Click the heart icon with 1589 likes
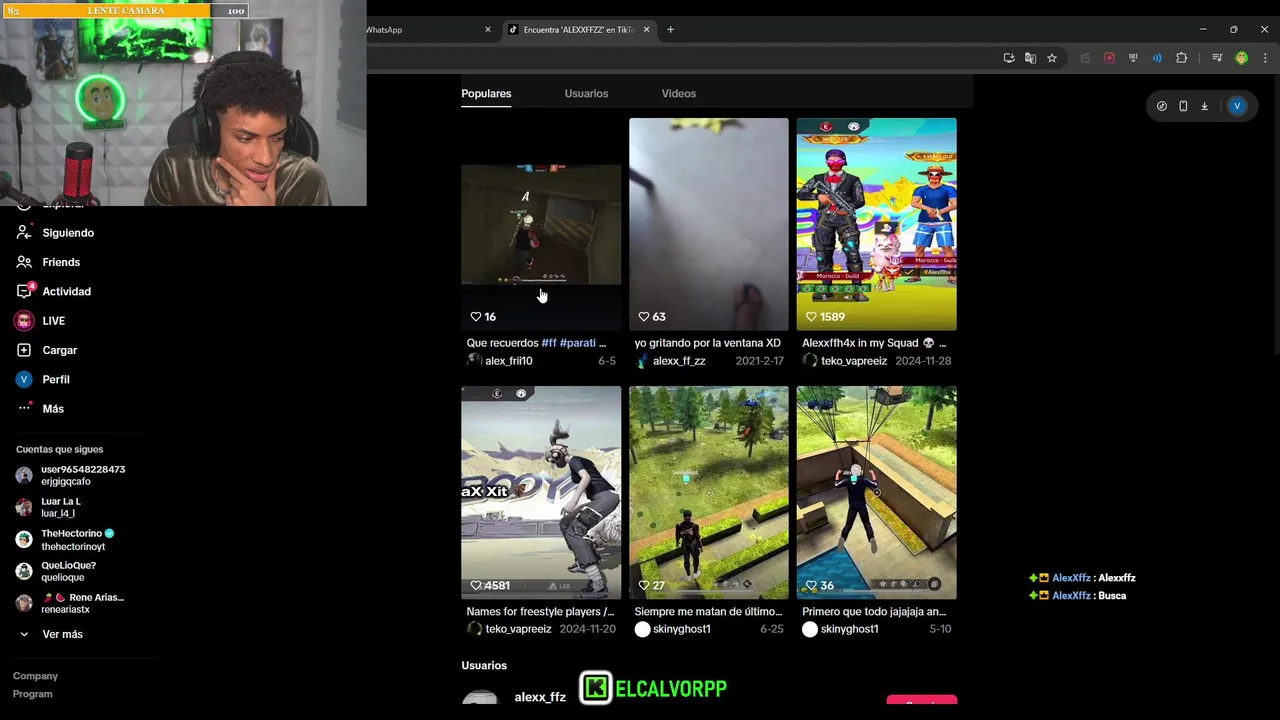Screen dimensions: 1280x720 pos(811,317)
